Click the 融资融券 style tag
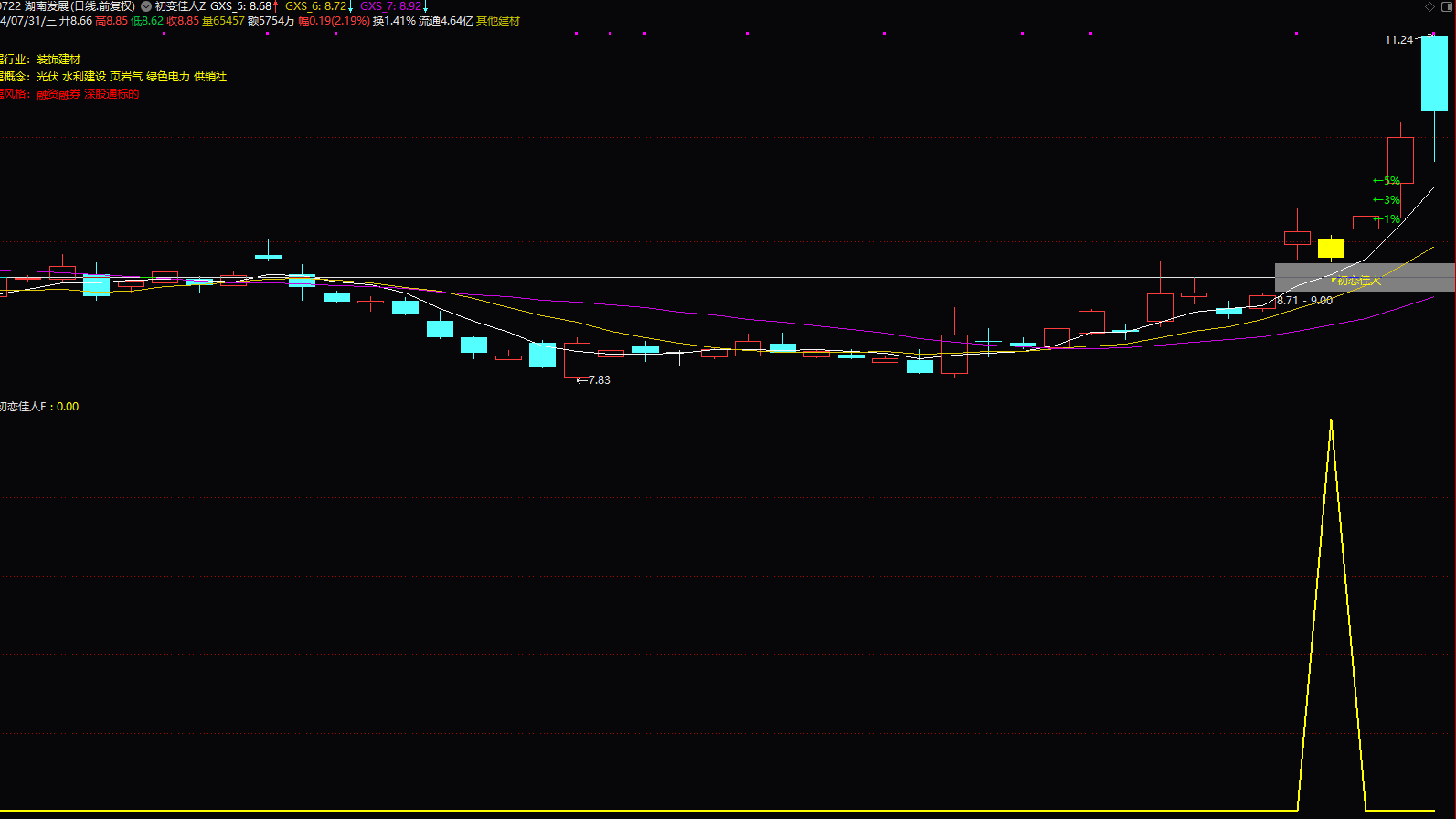Screen dimensions: 1456x819 (x=58, y=94)
